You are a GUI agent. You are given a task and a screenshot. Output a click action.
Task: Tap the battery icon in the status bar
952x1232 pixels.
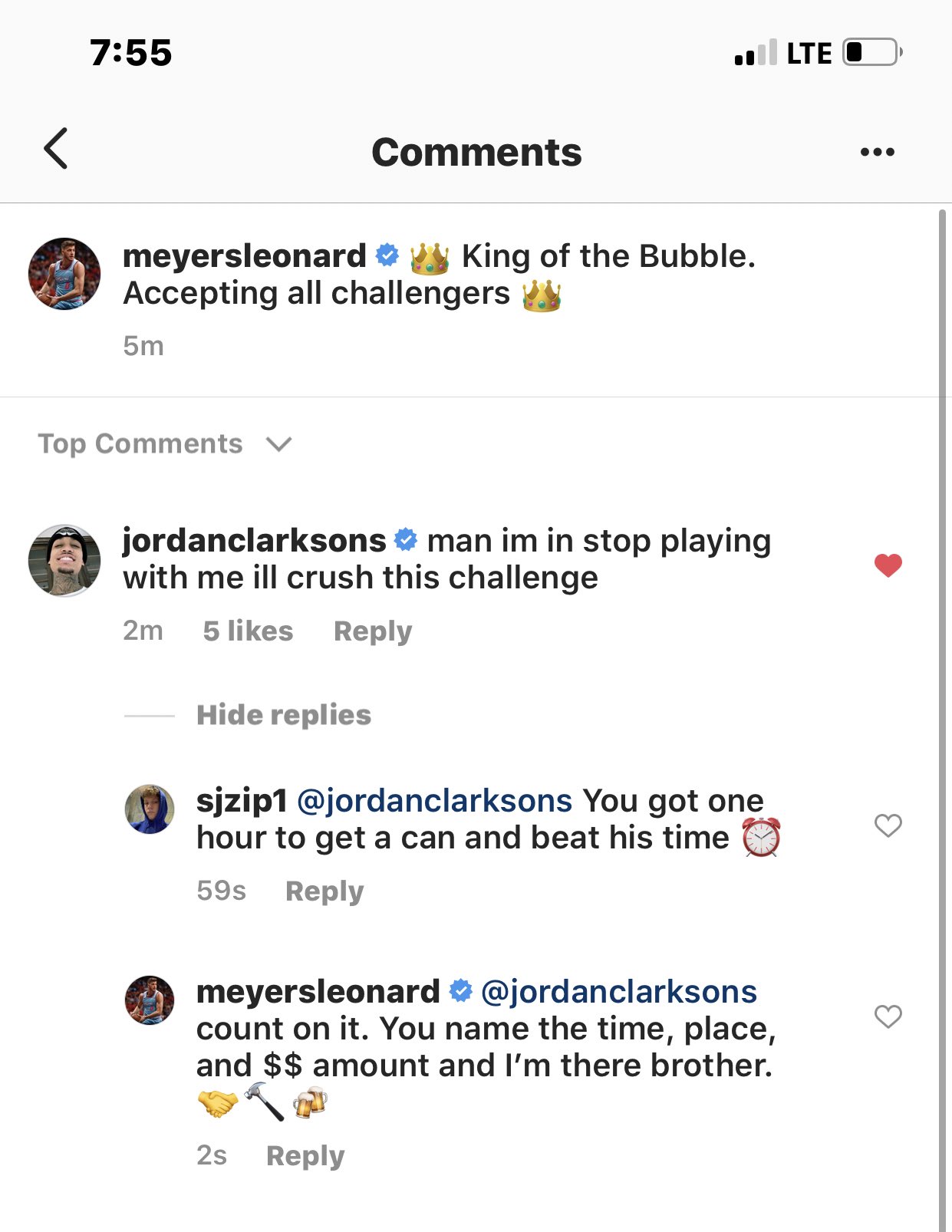[x=871, y=53]
